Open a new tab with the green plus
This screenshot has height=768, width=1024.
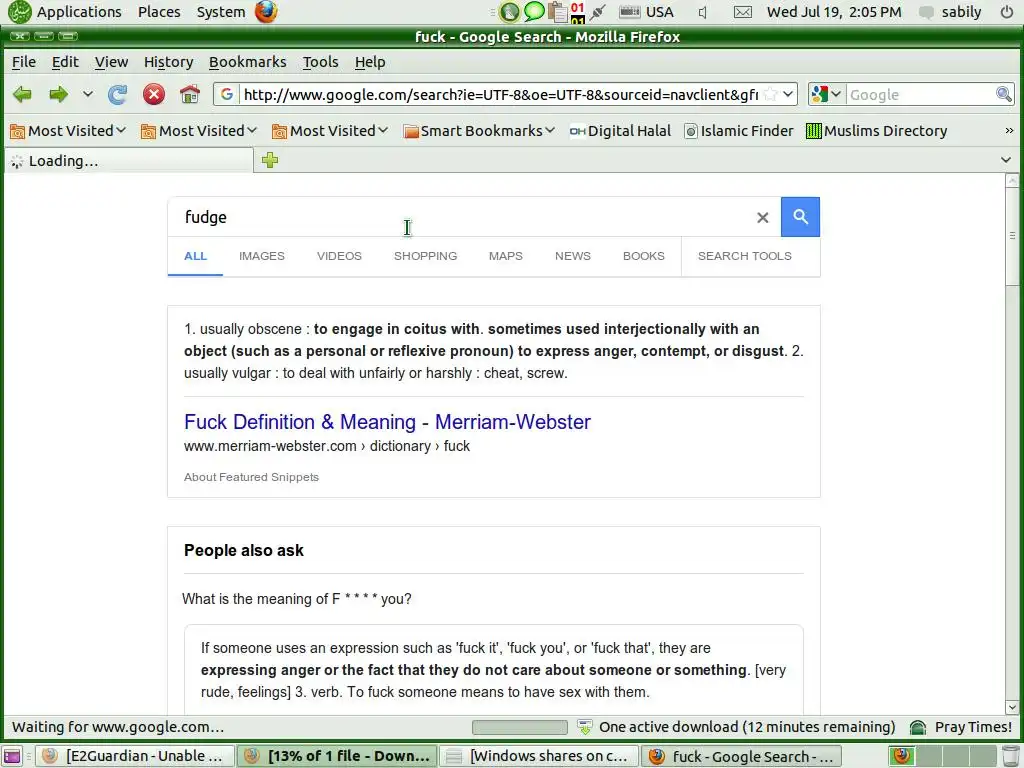point(270,160)
